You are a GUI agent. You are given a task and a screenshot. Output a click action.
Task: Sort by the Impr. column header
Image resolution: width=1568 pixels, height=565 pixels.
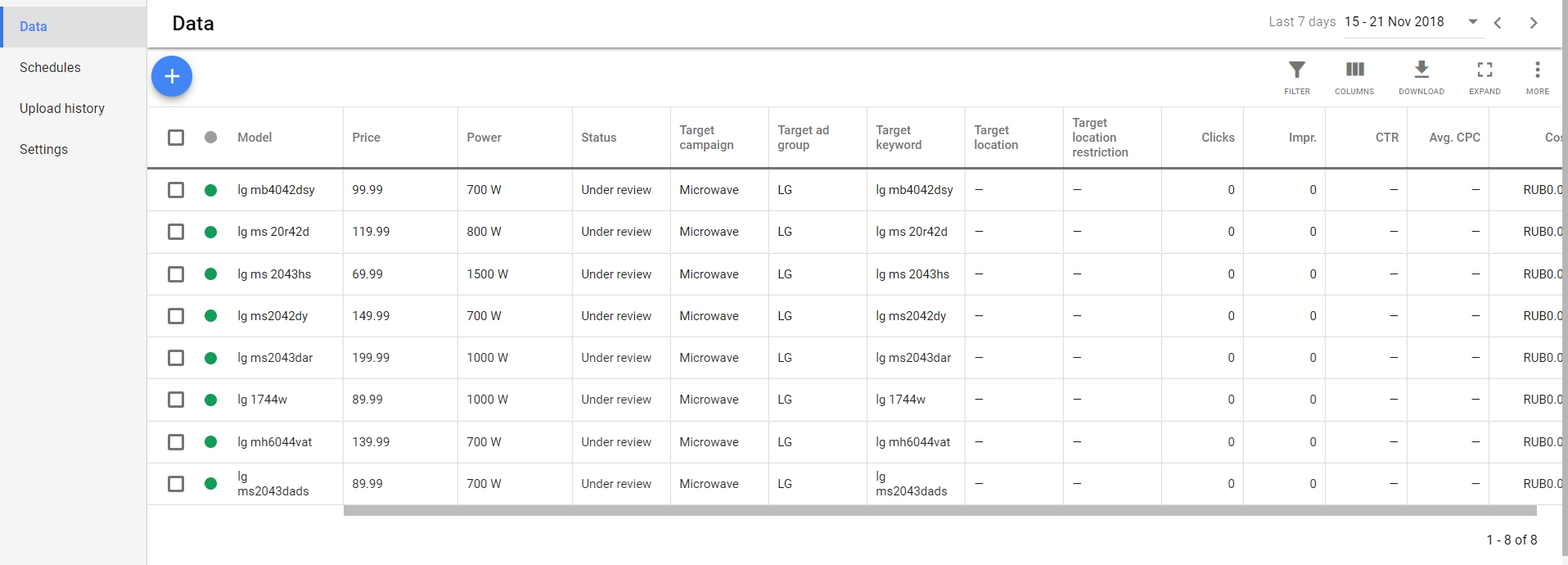(x=1302, y=138)
